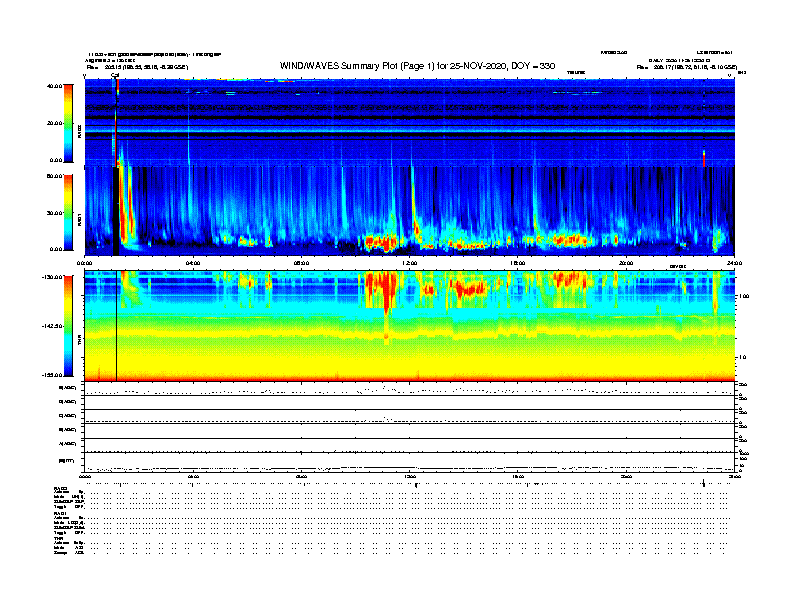The width and height of the screenshot is (792, 612).
Task: Click the |B| bottom line plot label
Action: point(66,461)
